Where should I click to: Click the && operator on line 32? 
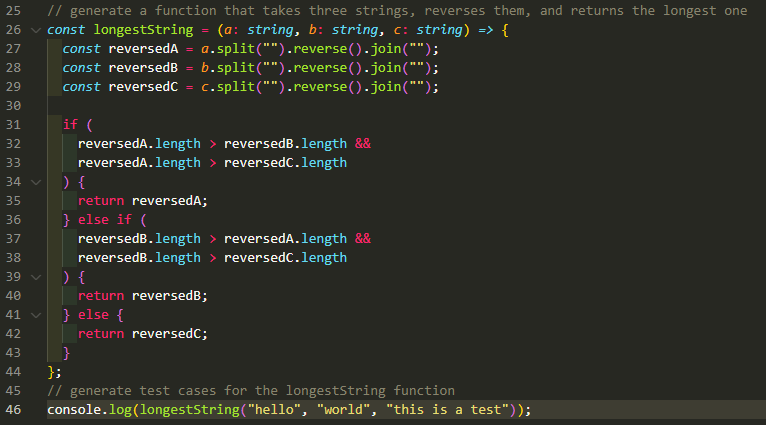tap(363, 144)
